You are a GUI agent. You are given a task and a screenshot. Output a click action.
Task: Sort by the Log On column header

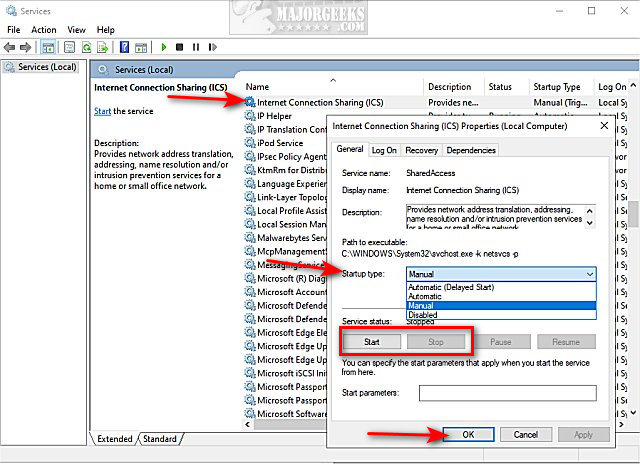coord(611,87)
